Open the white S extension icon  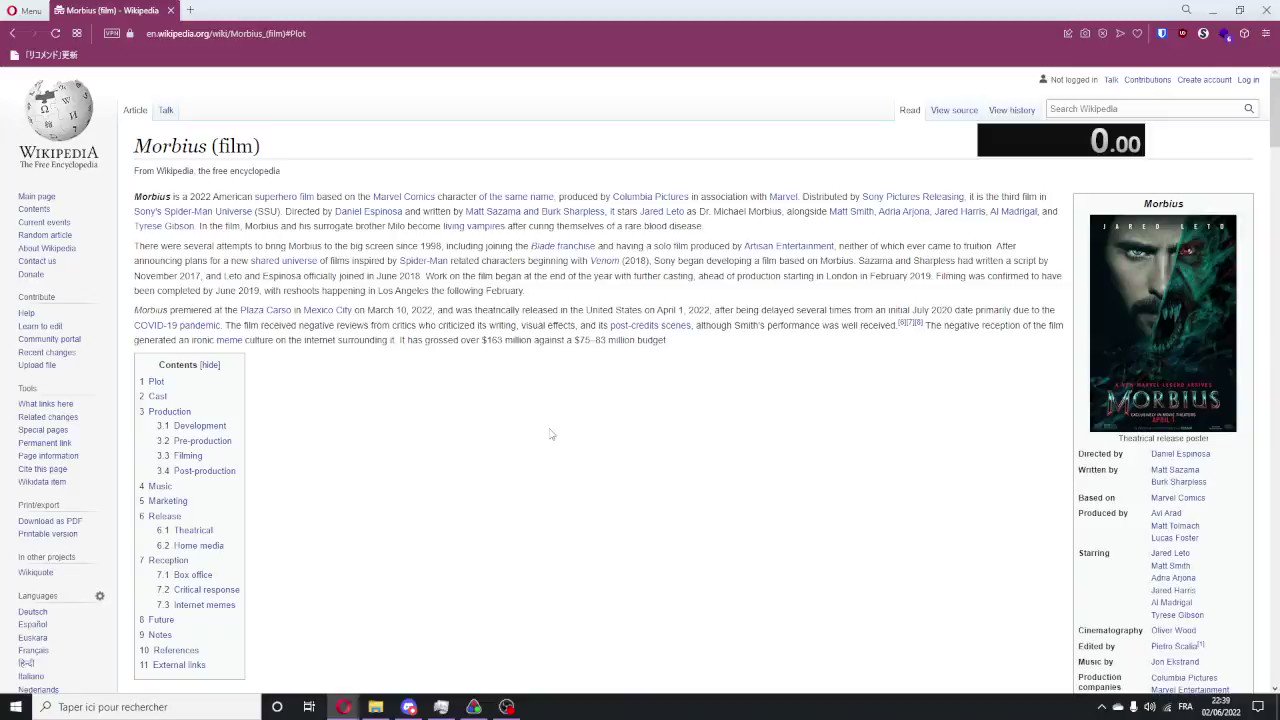point(1203,33)
